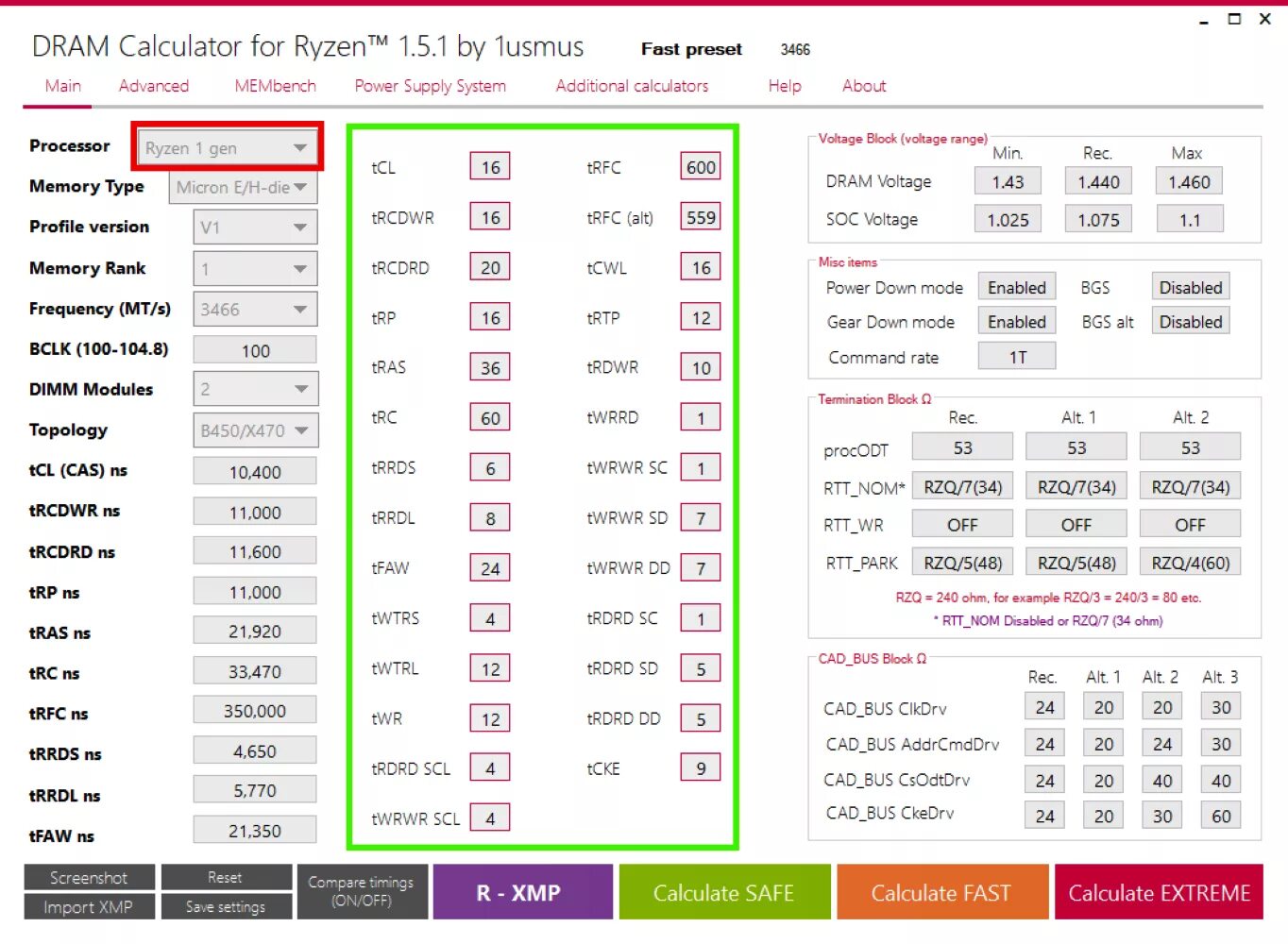Screen dimensions: 1288x944
Task: Click the tRAS ns value 21,920
Action: pos(255,632)
